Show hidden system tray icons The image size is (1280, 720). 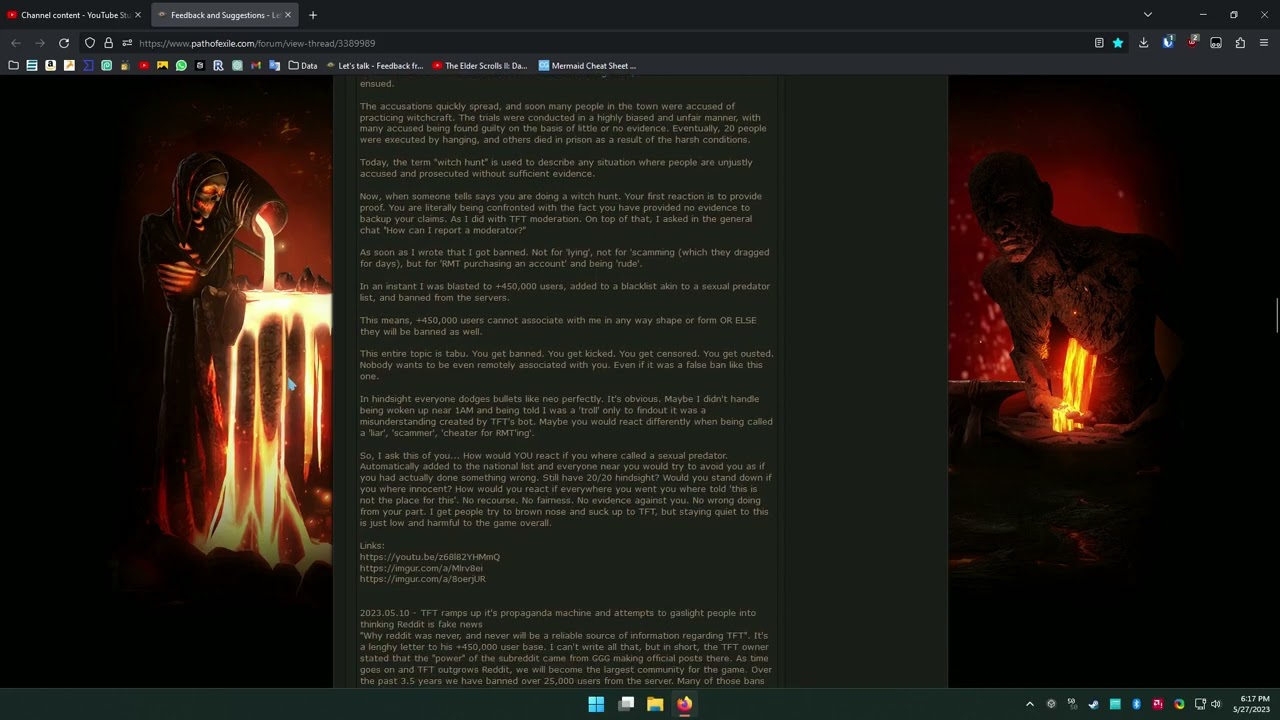tap(1030, 704)
